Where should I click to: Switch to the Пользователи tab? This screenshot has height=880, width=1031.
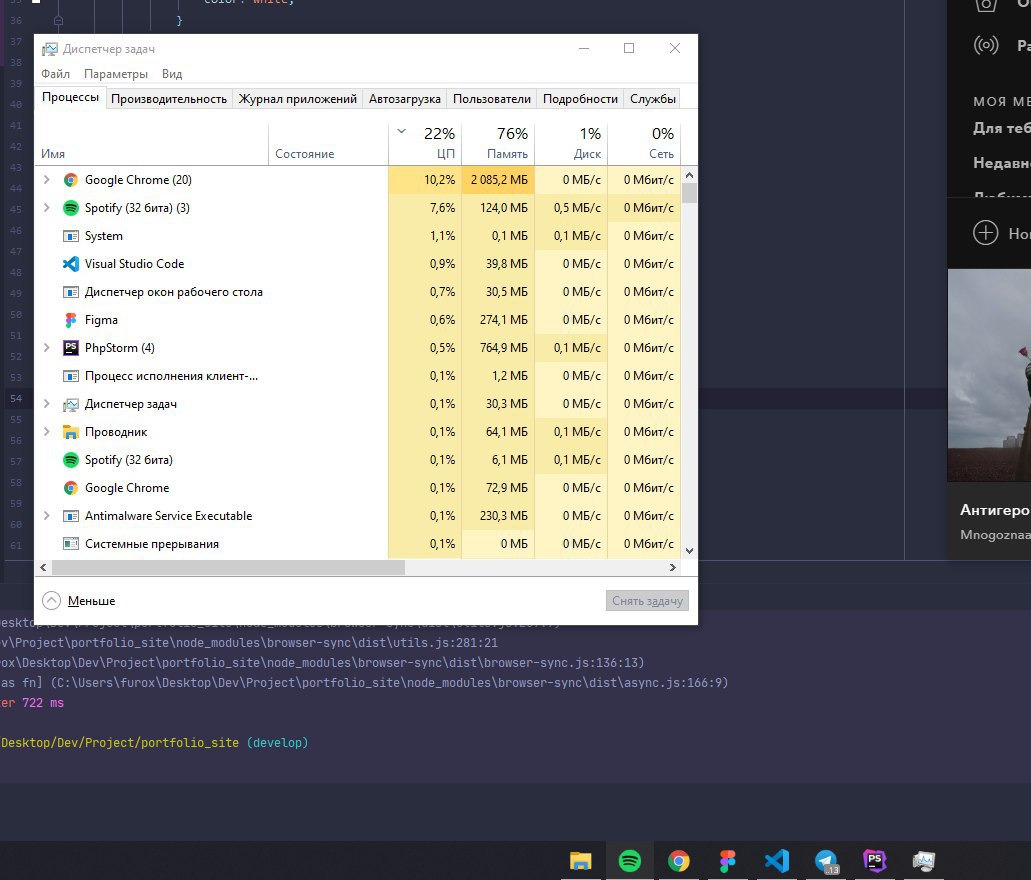(492, 99)
